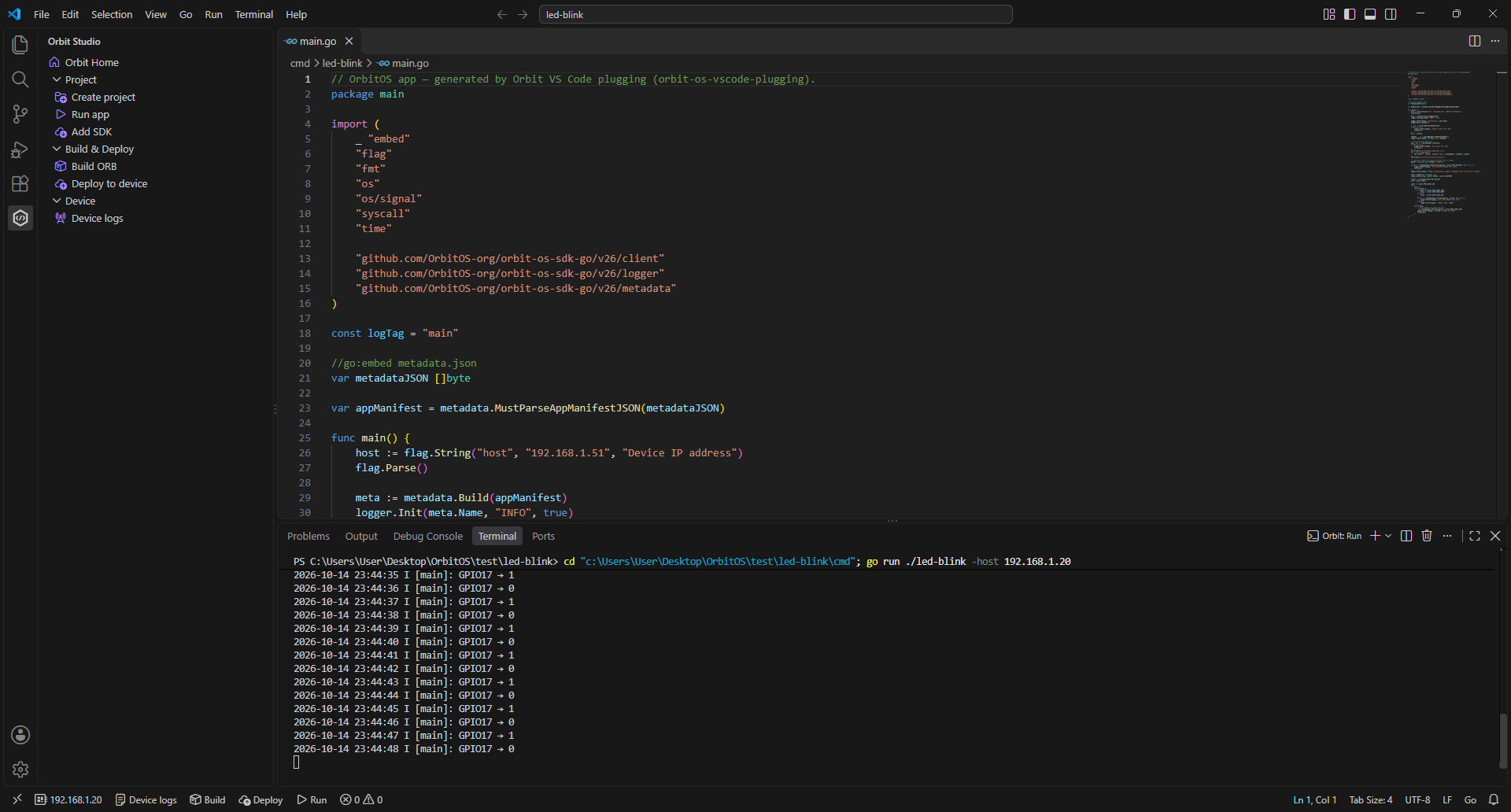The image size is (1511, 812).
Task: Split the terminal panel
Action: pyautogui.click(x=1406, y=536)
